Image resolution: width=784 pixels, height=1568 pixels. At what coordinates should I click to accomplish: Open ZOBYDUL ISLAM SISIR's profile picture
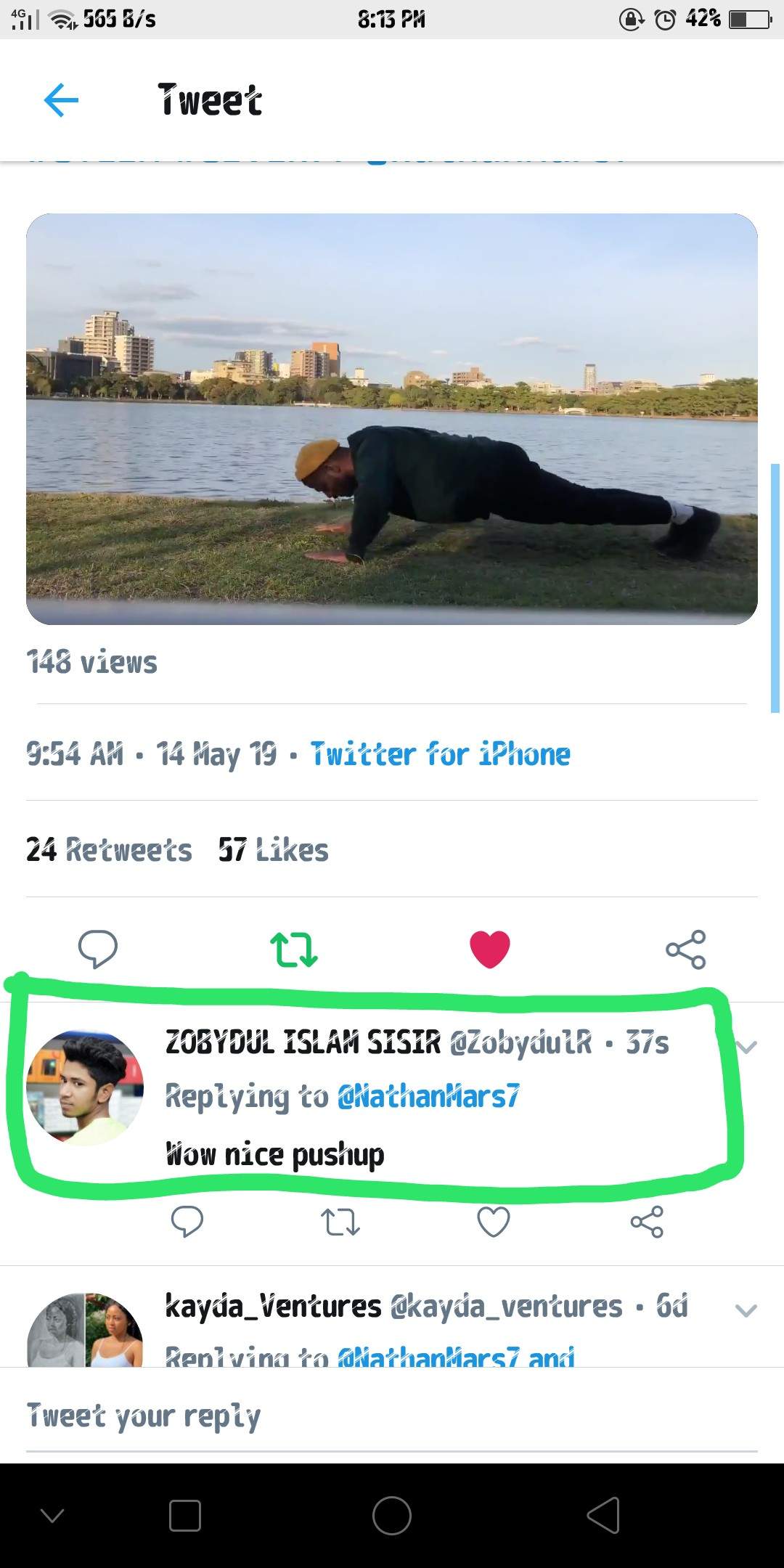(x=85, y=1087)
